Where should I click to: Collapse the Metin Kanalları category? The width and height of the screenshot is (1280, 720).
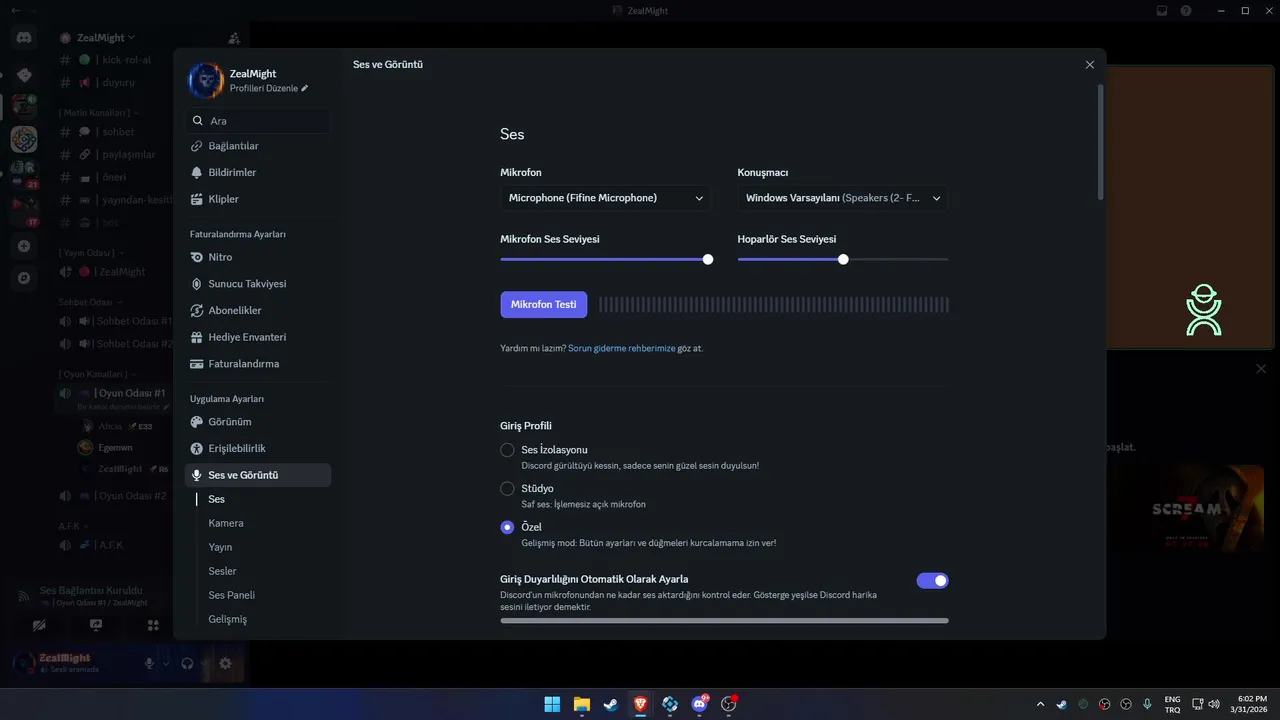click(x=98, y=113)
